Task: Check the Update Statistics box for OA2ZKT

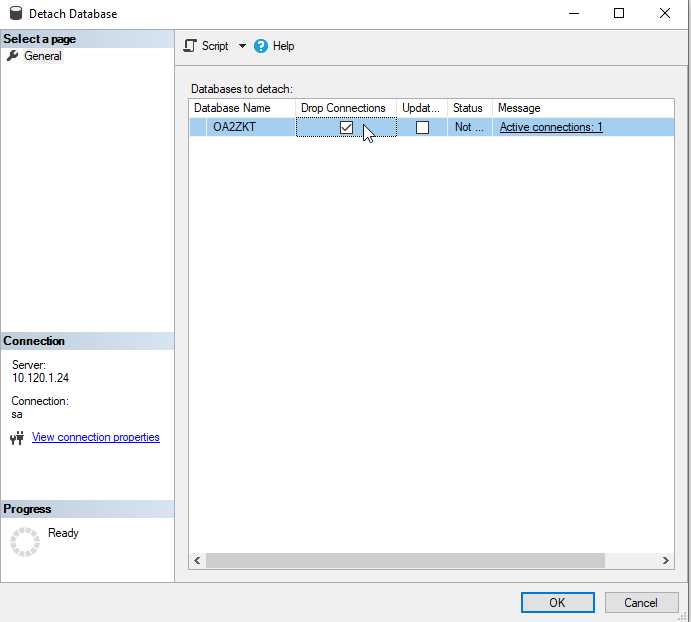Action: click(422, 127)
